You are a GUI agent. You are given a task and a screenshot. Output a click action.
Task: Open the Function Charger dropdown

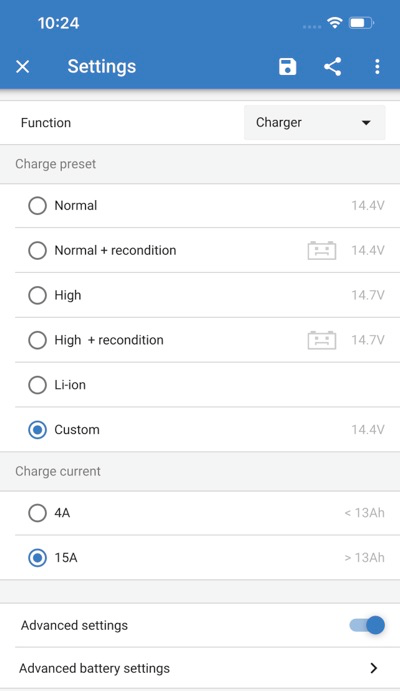pos(315,123)
